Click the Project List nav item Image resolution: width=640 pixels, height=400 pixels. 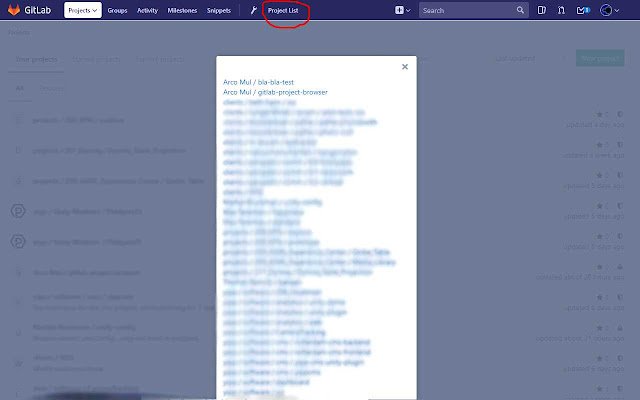tap(283, 10)
